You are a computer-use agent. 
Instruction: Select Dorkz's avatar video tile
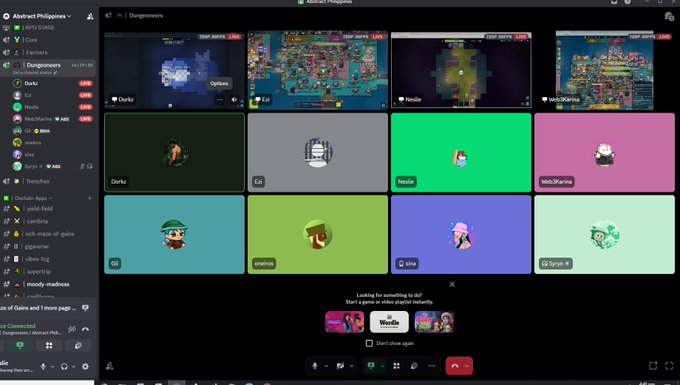click(174, 152)
